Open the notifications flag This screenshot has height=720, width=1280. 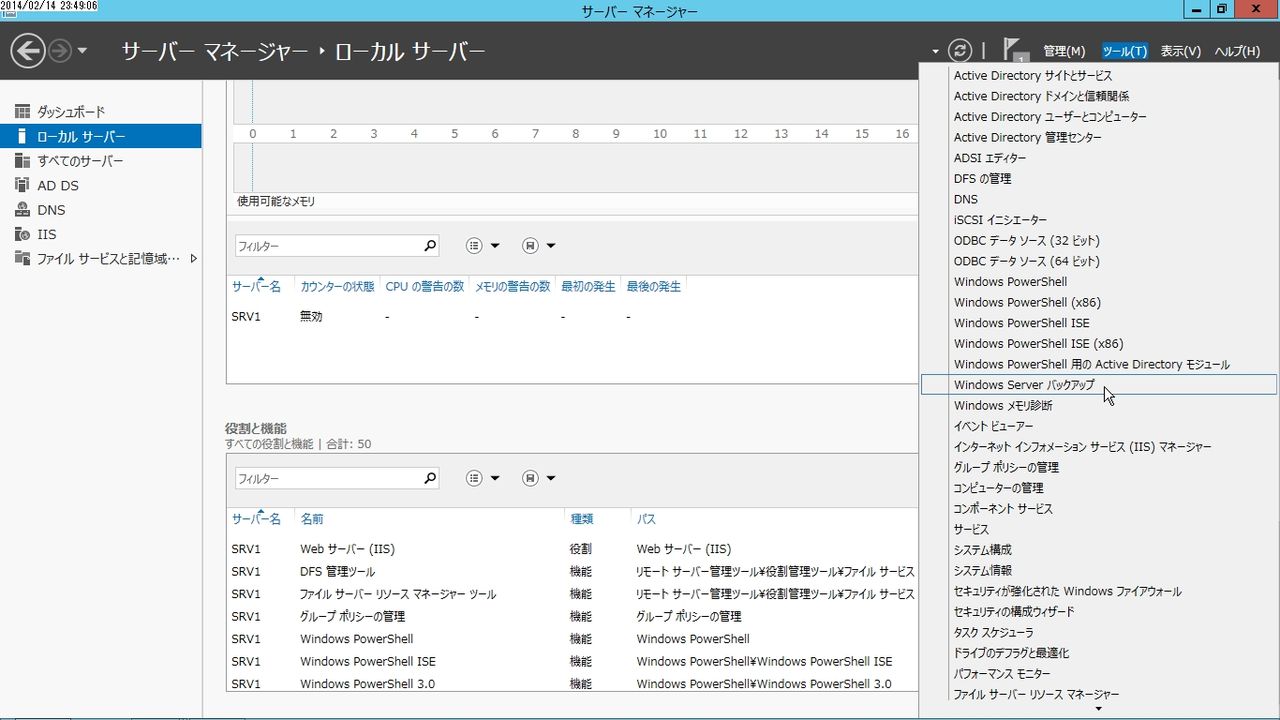1014,50
